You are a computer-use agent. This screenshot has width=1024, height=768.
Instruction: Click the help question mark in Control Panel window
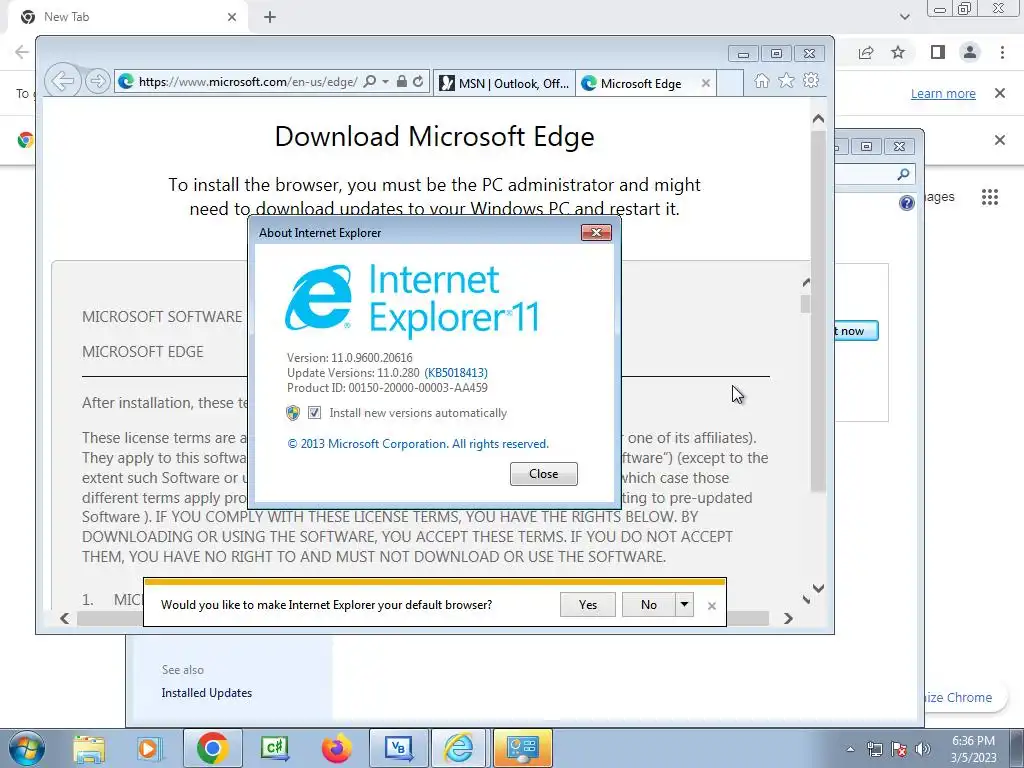click(x=906, y=203)
